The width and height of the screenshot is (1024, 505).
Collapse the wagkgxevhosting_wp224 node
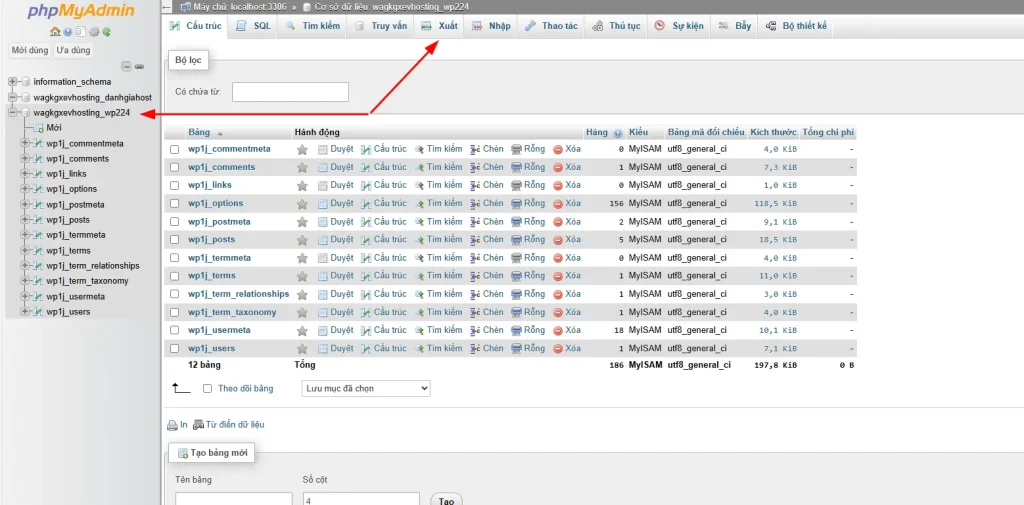(12, 112)
